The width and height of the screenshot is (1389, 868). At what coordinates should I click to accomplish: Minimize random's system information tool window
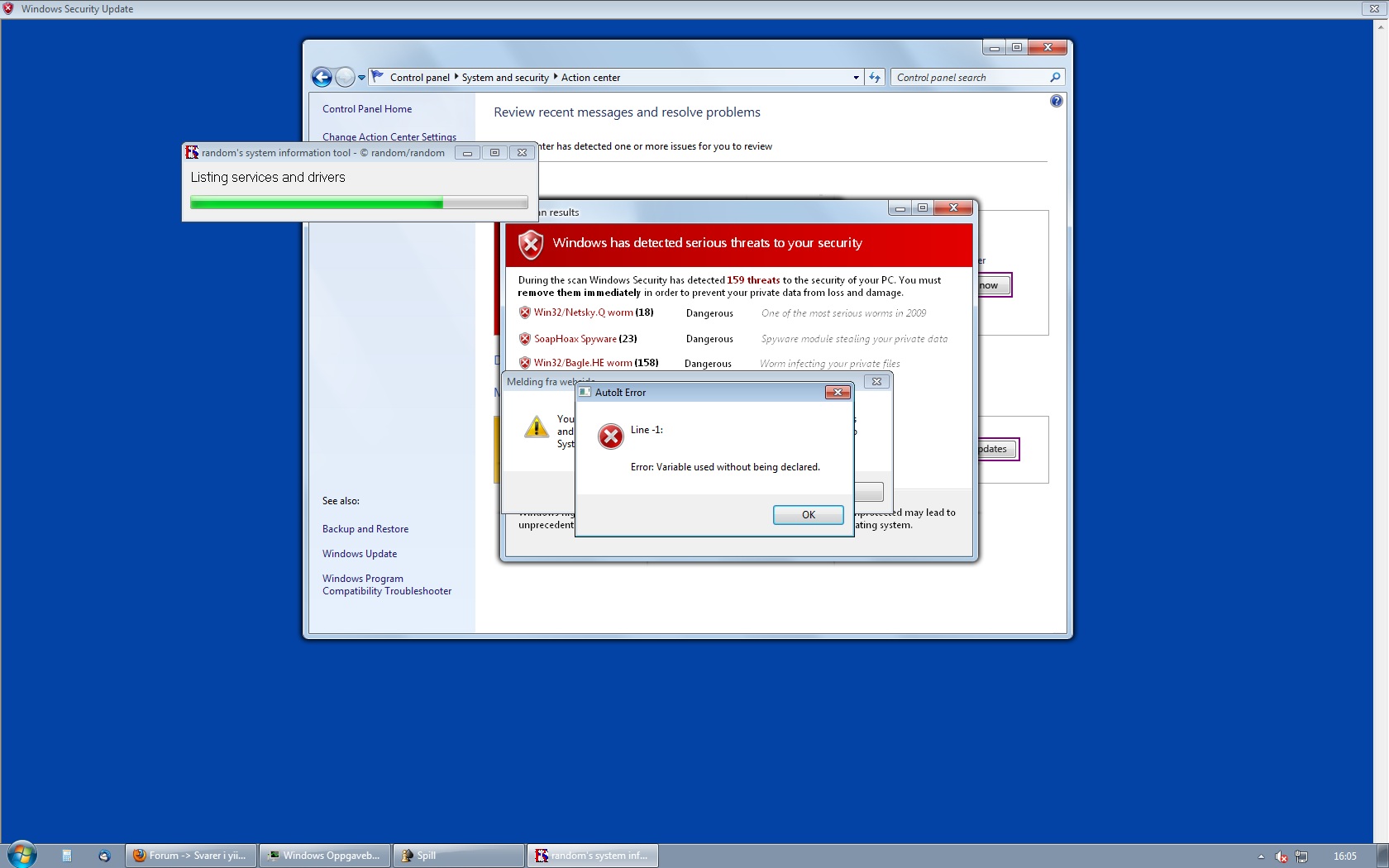point(467,153)
